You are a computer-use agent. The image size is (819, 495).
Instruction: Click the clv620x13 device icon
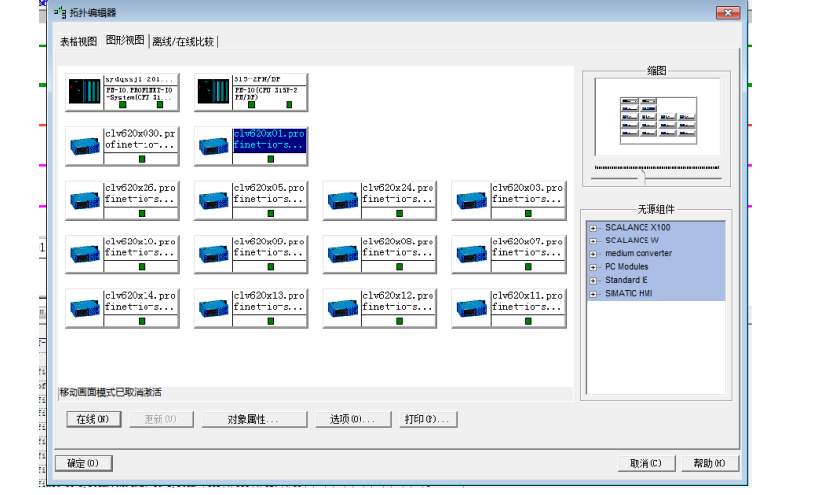tap(214, 308)
